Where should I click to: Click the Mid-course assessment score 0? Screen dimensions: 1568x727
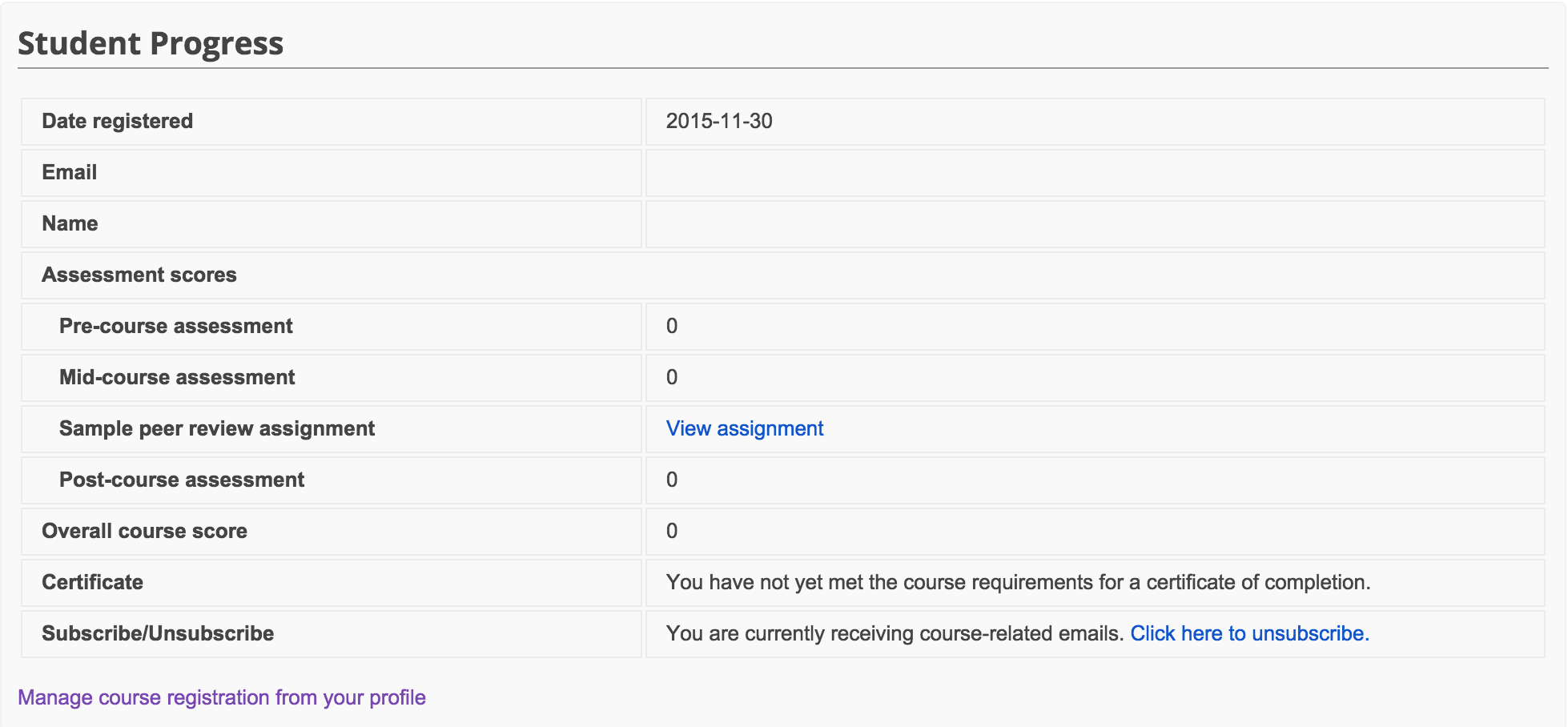(x=672, y=378)
